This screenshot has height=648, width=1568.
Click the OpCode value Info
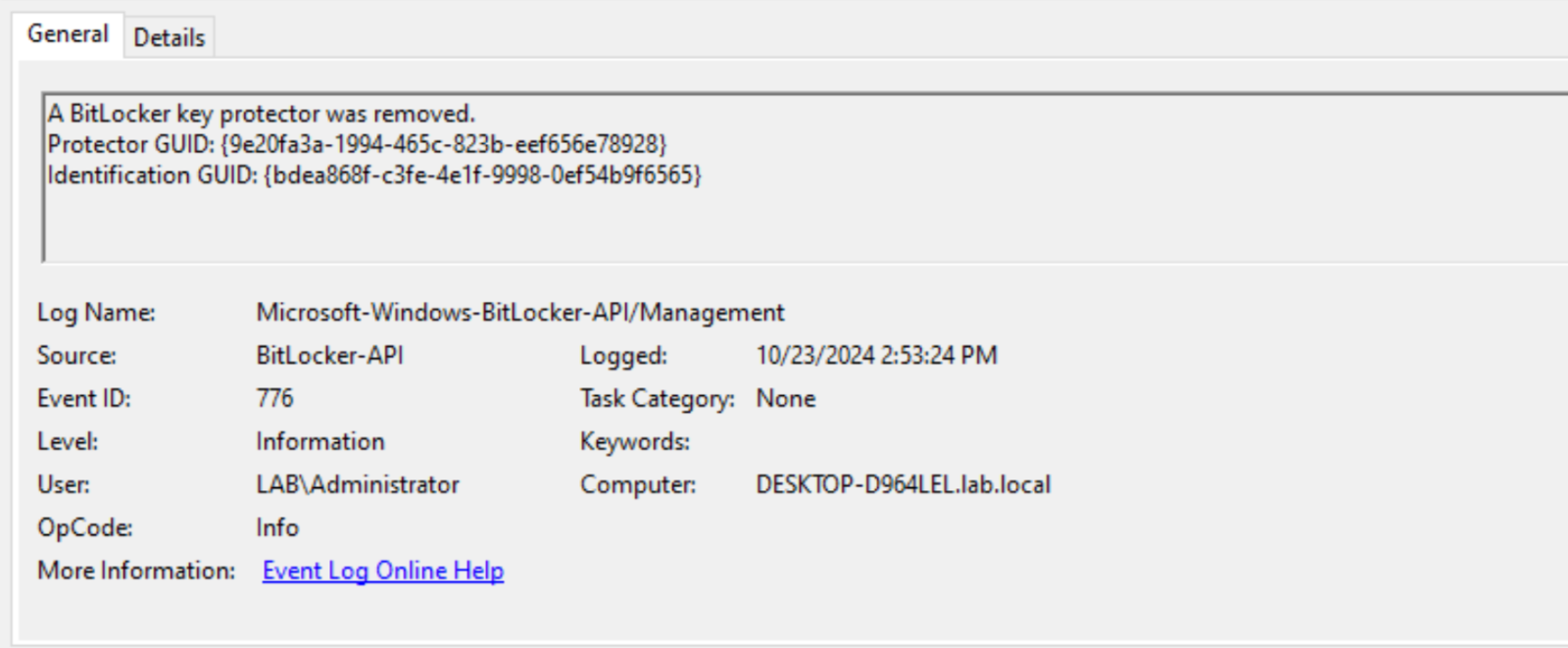276,528
